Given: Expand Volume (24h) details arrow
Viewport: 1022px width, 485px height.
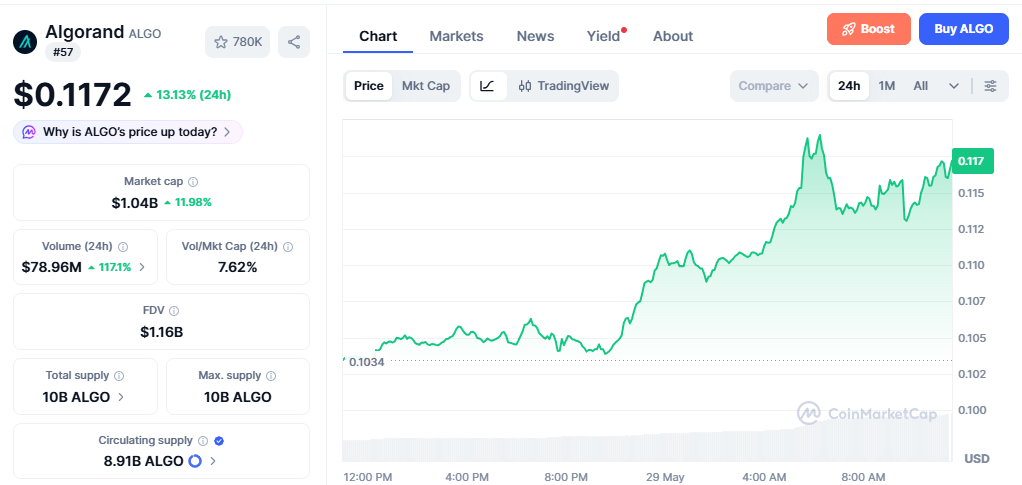Looking at the screenshot, I should (142, 267).
